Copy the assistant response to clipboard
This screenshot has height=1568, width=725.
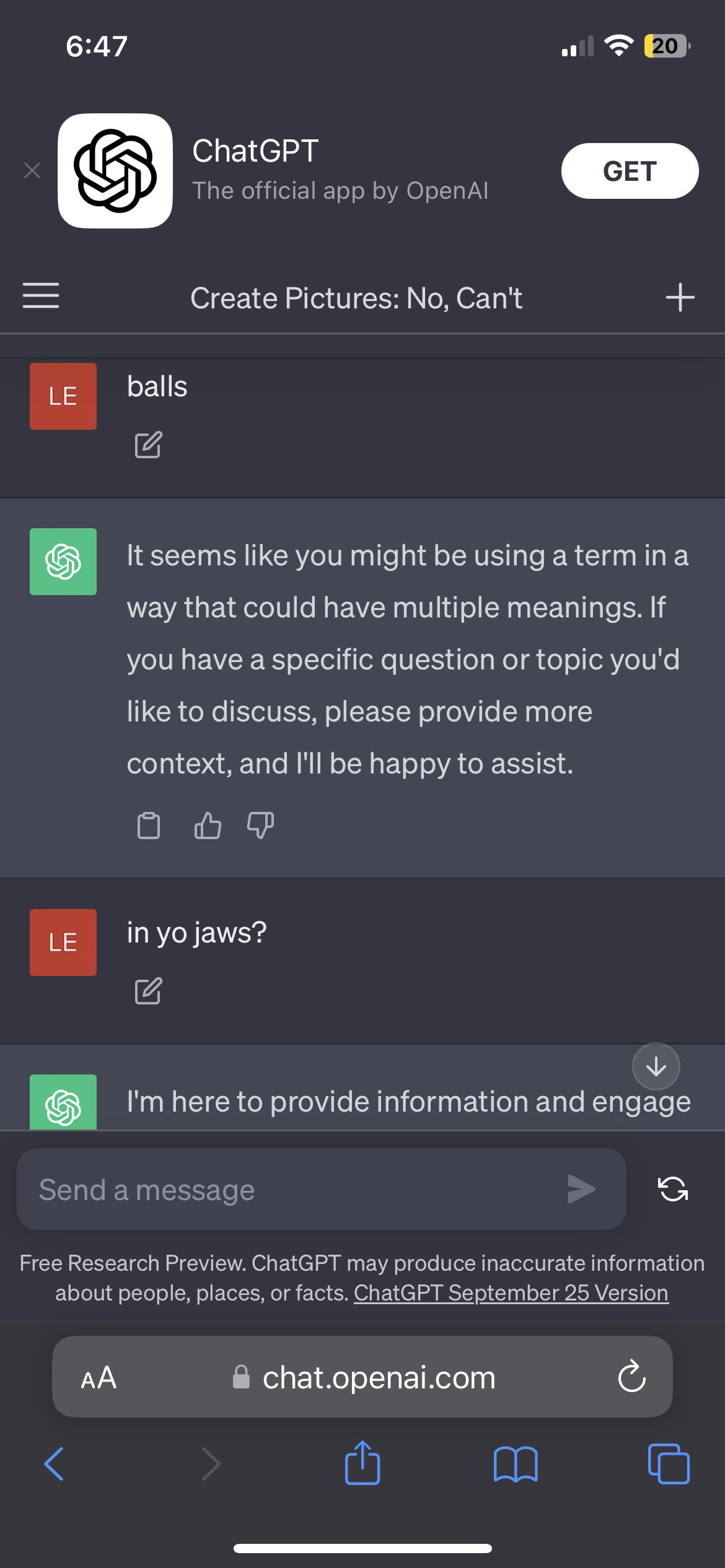coord(148,825)
